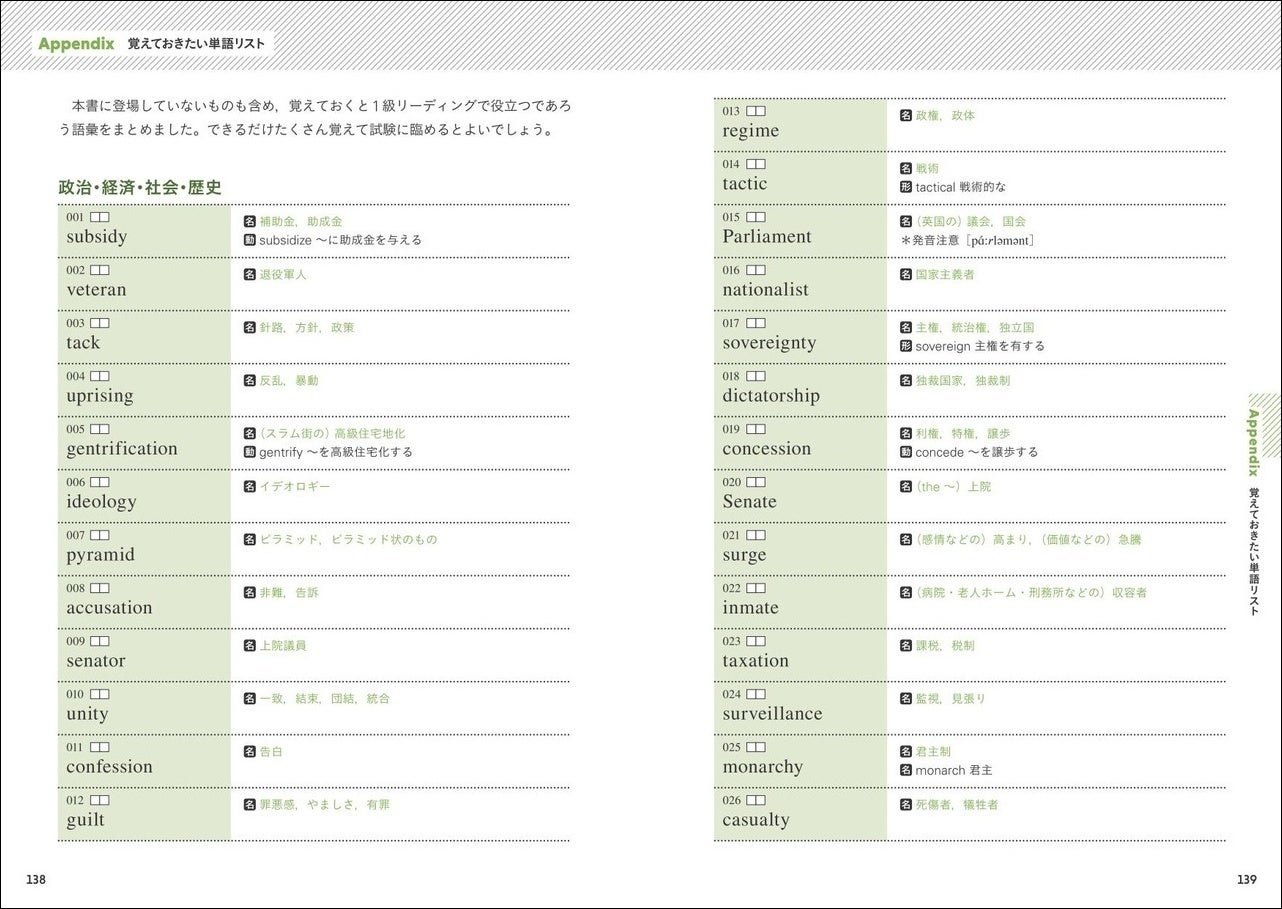Click the headword surveillance
Image resolution: width=1282 pixels, height=909 pixels.
click(772, 714)
